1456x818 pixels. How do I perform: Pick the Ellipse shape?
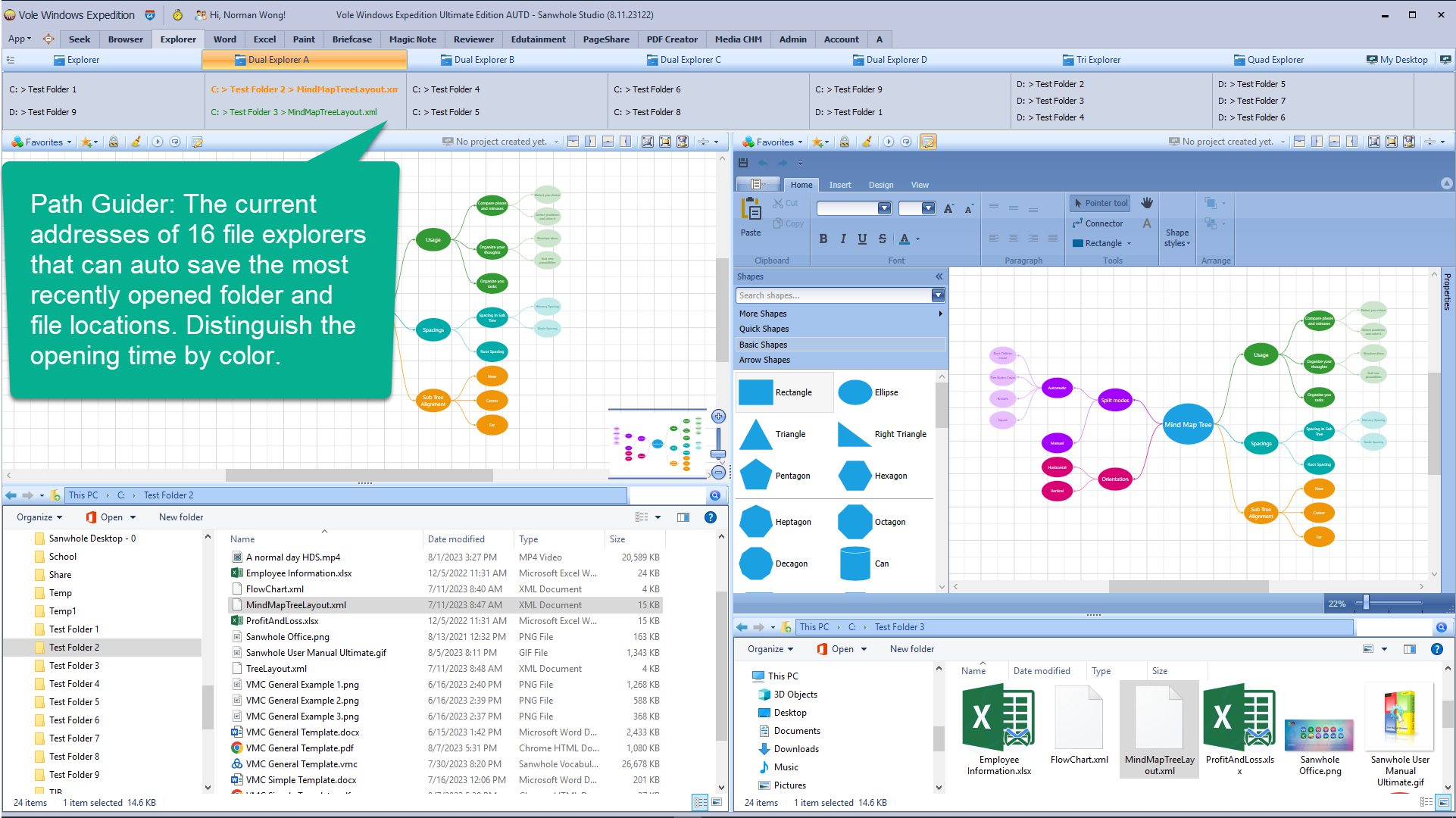tap(869, 392)
